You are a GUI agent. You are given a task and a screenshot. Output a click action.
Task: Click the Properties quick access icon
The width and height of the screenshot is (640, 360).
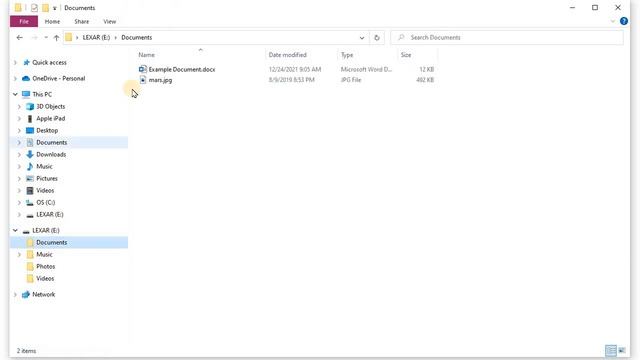click(34, 8)
